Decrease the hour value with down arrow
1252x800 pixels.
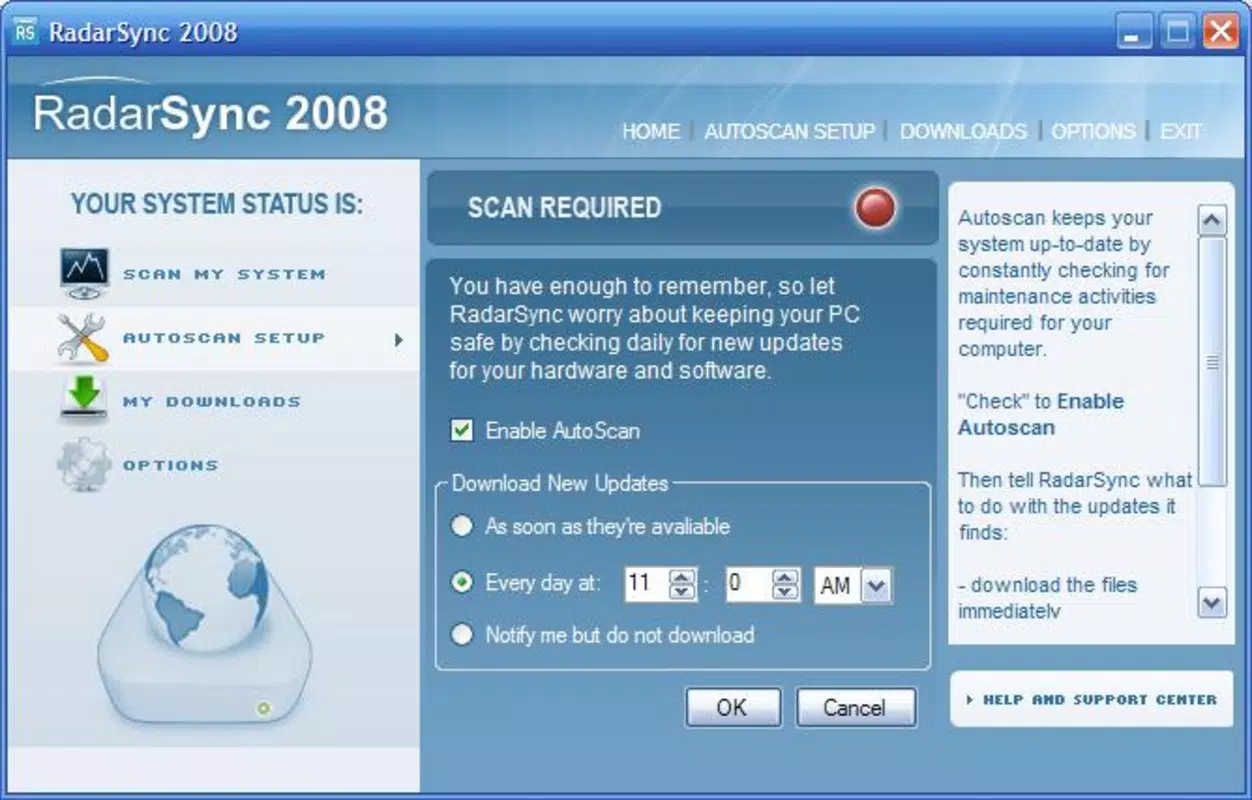click(x=683, y=593)
